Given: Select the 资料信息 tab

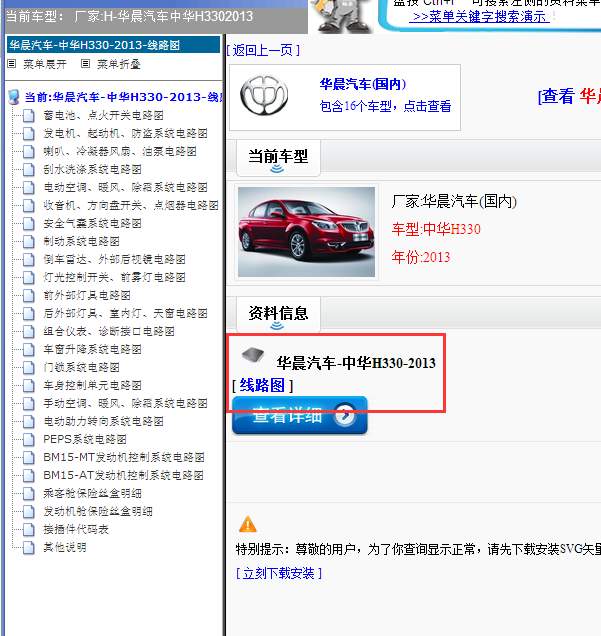Looking at the screenshot, I should (278, 315).
